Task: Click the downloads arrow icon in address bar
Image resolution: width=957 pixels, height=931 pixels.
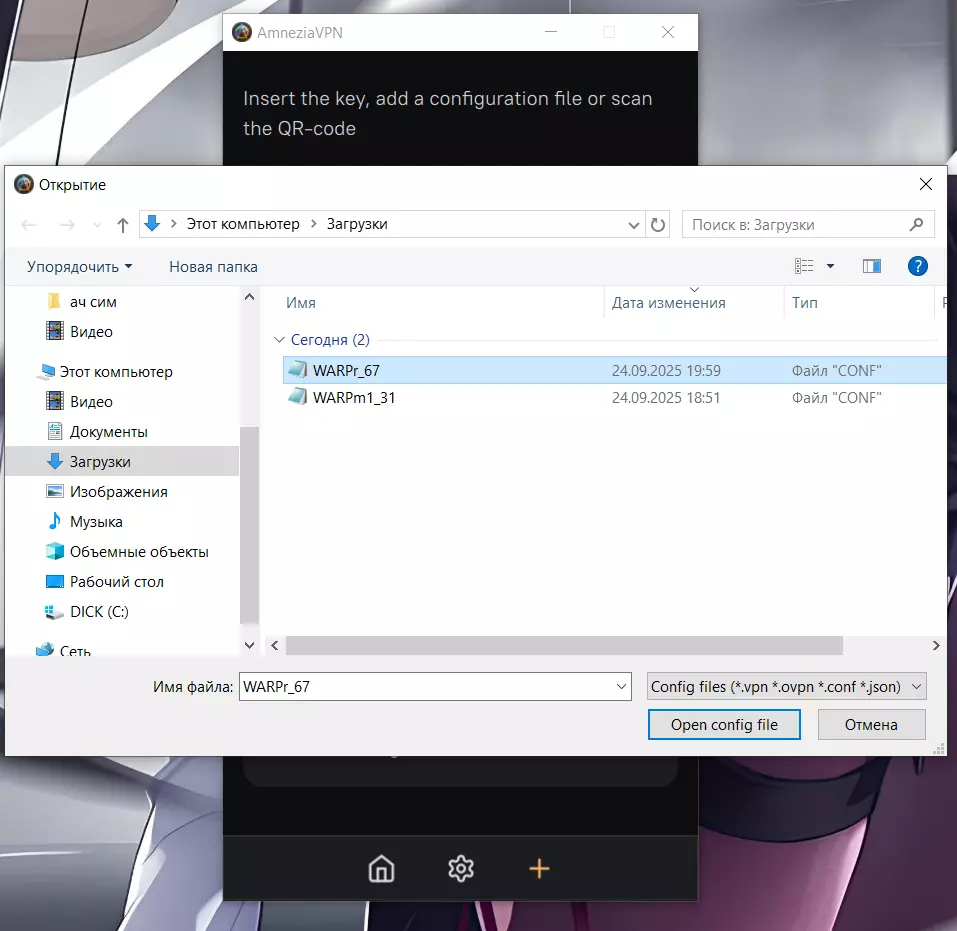Action: (152, 223)
